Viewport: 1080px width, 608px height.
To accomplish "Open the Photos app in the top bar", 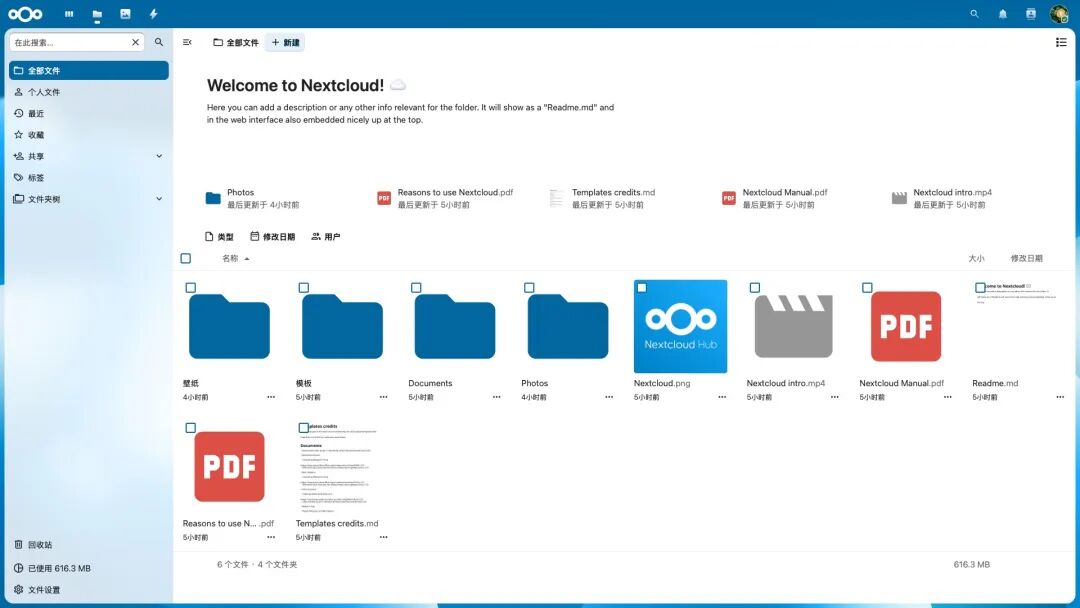I will point(124,14).
